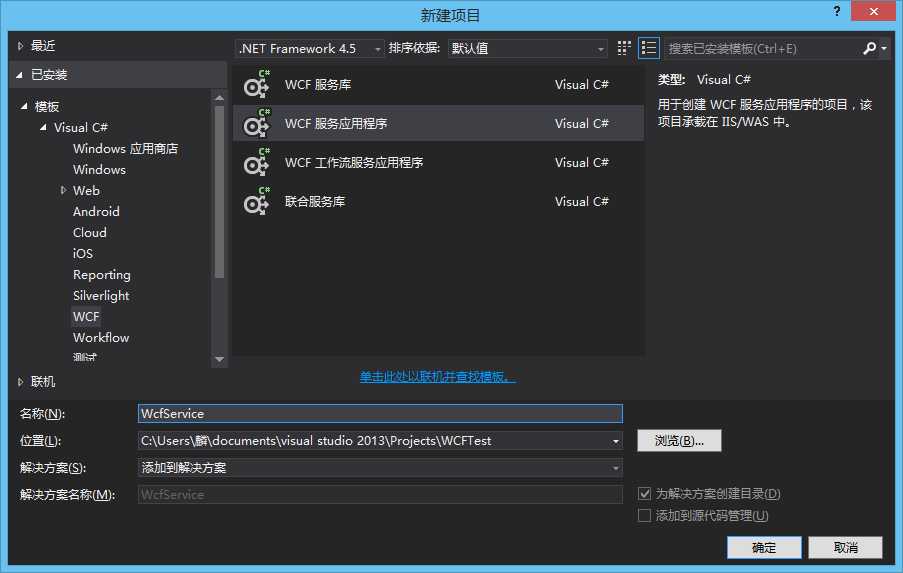
Task: Switch to small icons grid view
Action: click(624, 48)
